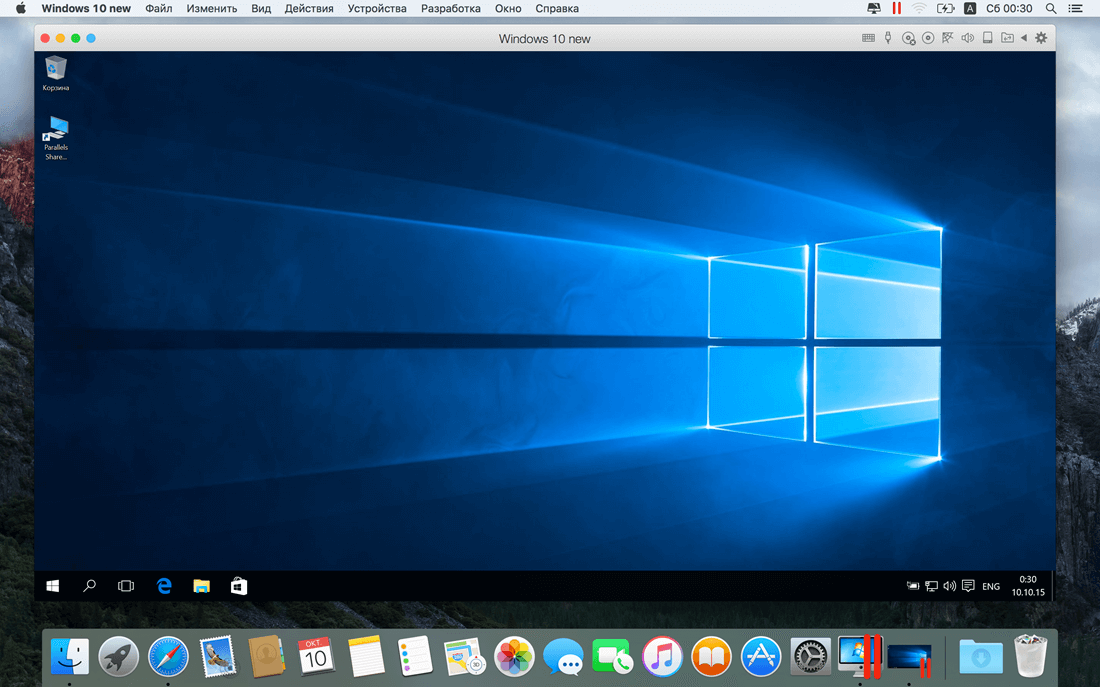Open the CD/DVD drive icon in title bar

click(x=908, y=38)
